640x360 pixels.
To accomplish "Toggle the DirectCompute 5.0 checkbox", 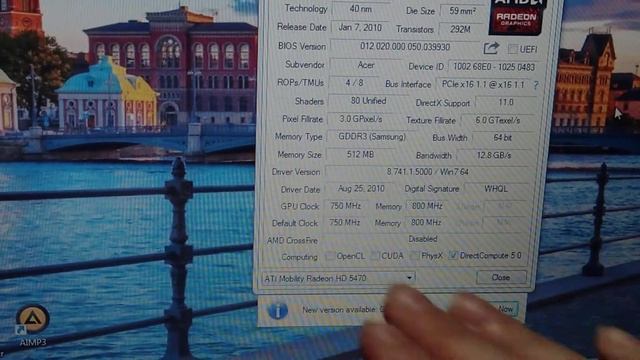I will pos(453,256).
